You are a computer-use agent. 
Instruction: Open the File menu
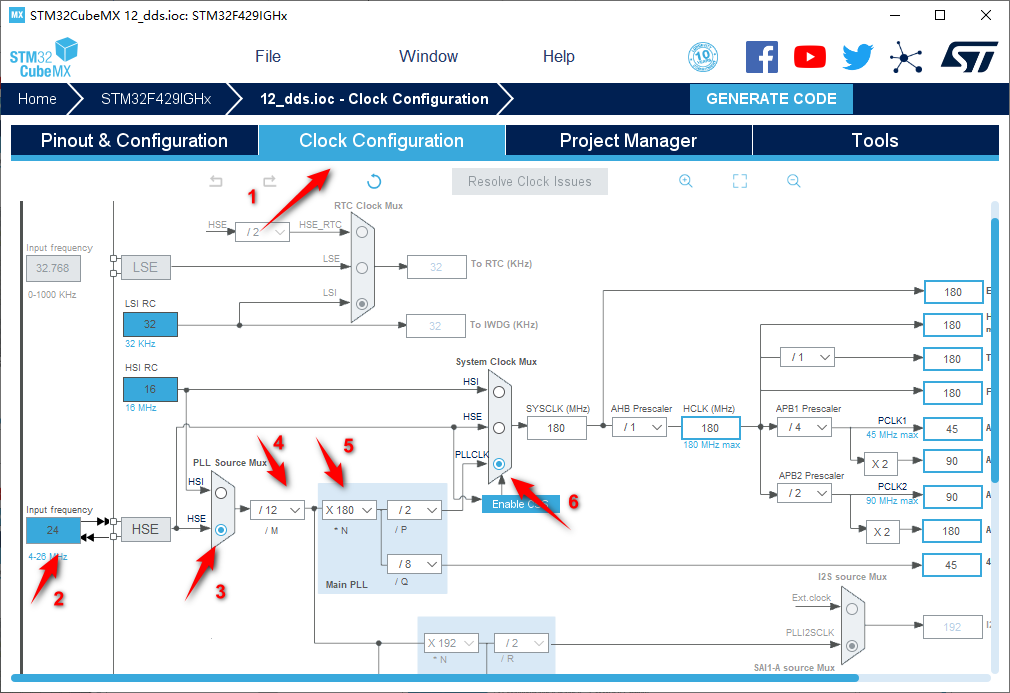coord(268,57)
